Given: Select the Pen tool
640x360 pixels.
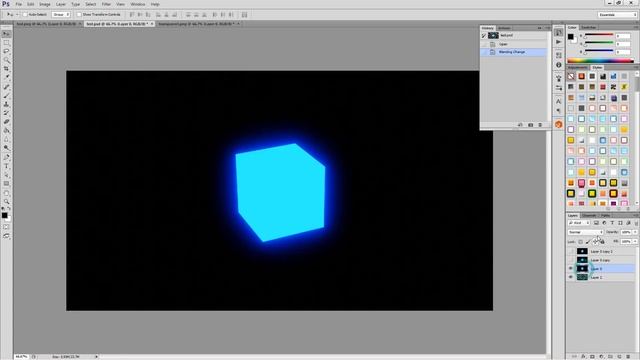Looking at the screenshot, I should click(x=6, y=157).
